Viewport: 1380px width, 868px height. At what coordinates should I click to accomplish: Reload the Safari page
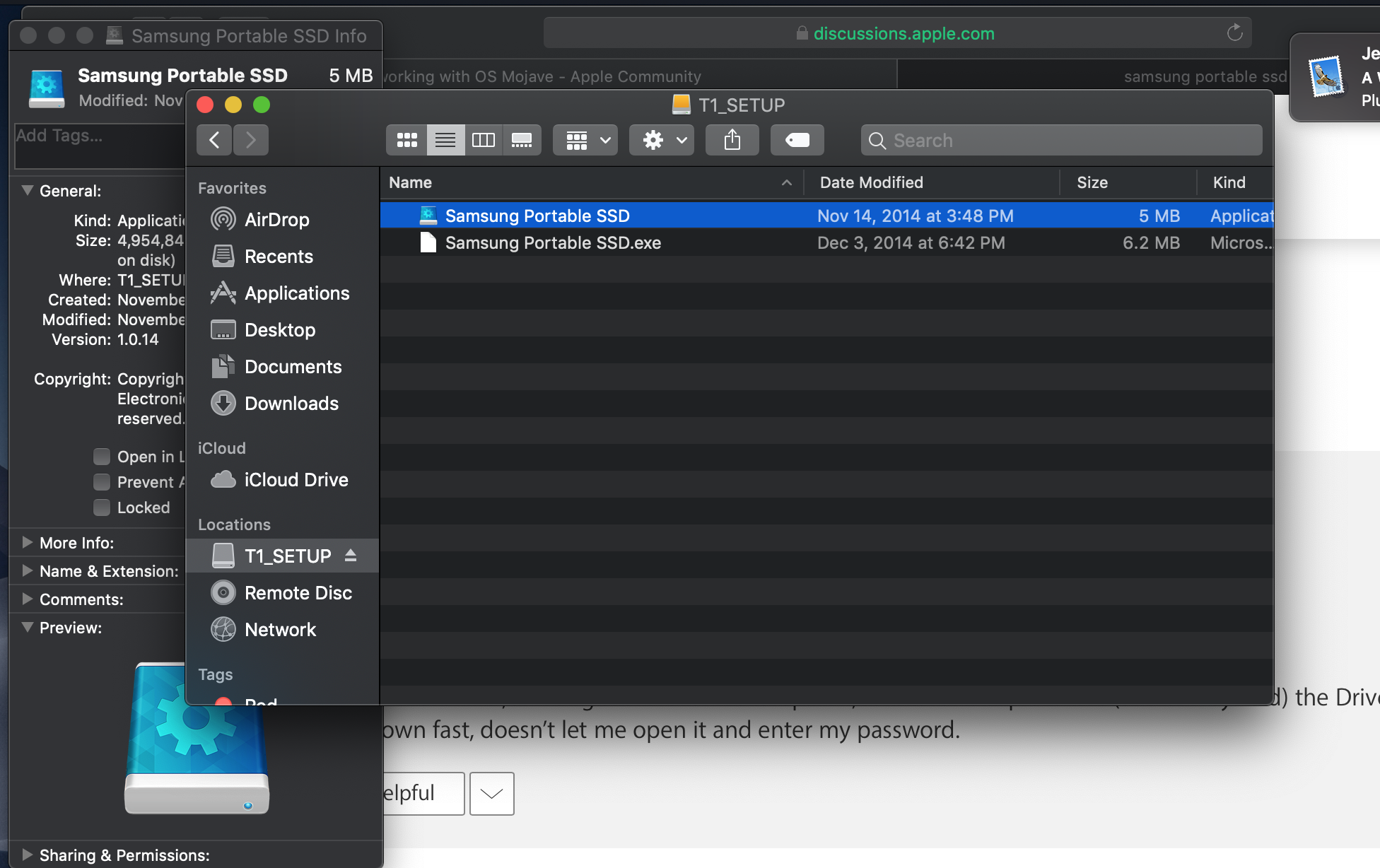tap(1234, 33)
